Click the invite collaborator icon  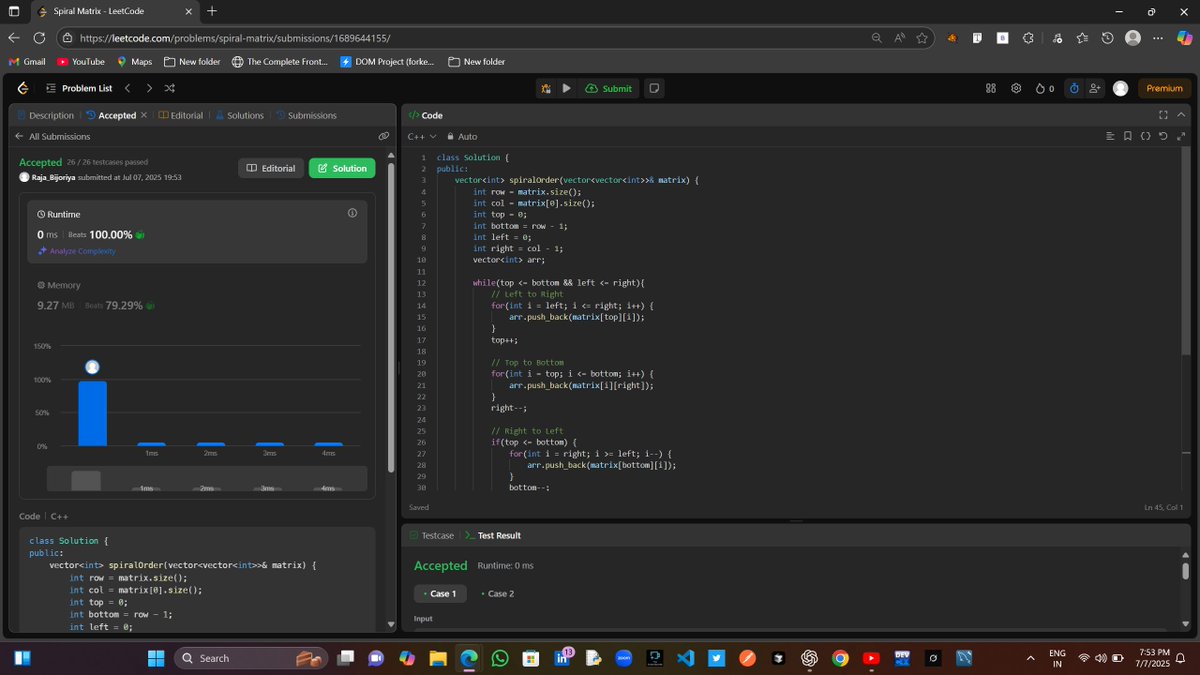[x=1095, y=88]
